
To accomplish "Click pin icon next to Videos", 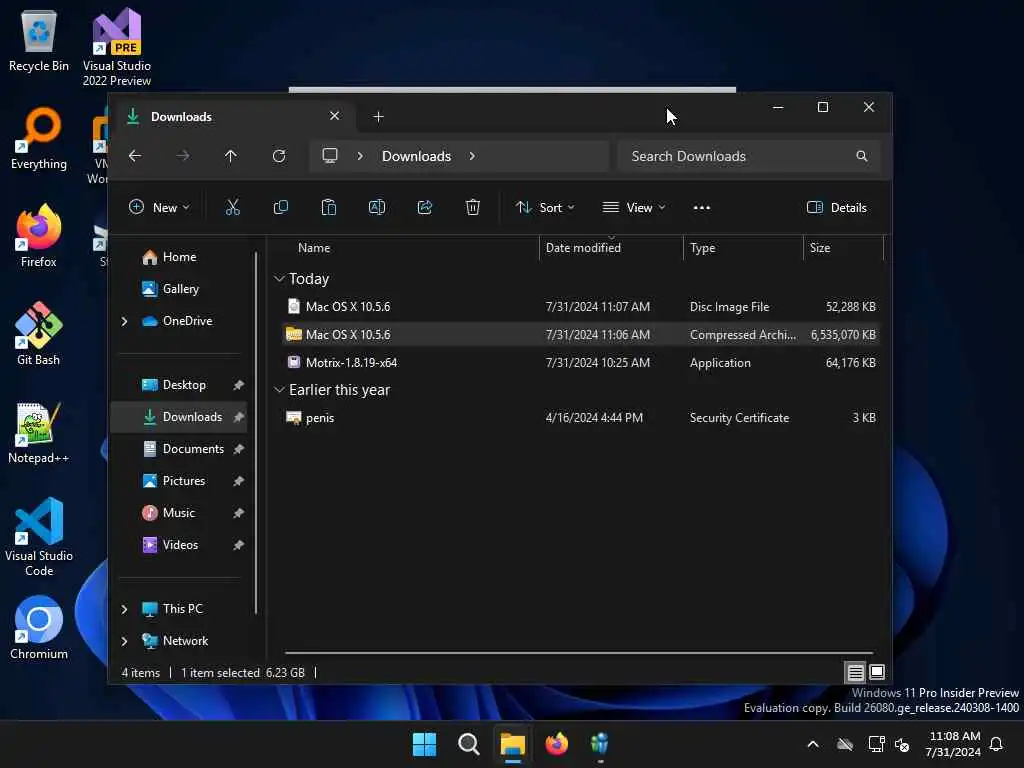I will point(238,545).
